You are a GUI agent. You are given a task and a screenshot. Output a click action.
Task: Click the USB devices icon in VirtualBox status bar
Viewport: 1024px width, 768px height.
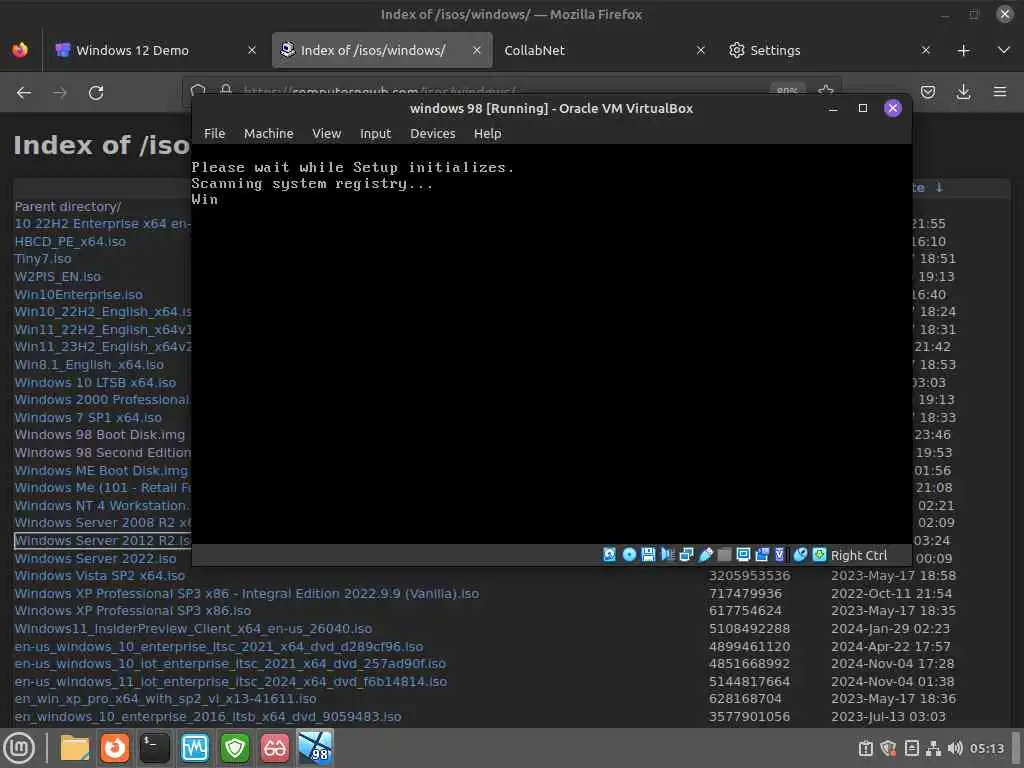click(705, 554)
